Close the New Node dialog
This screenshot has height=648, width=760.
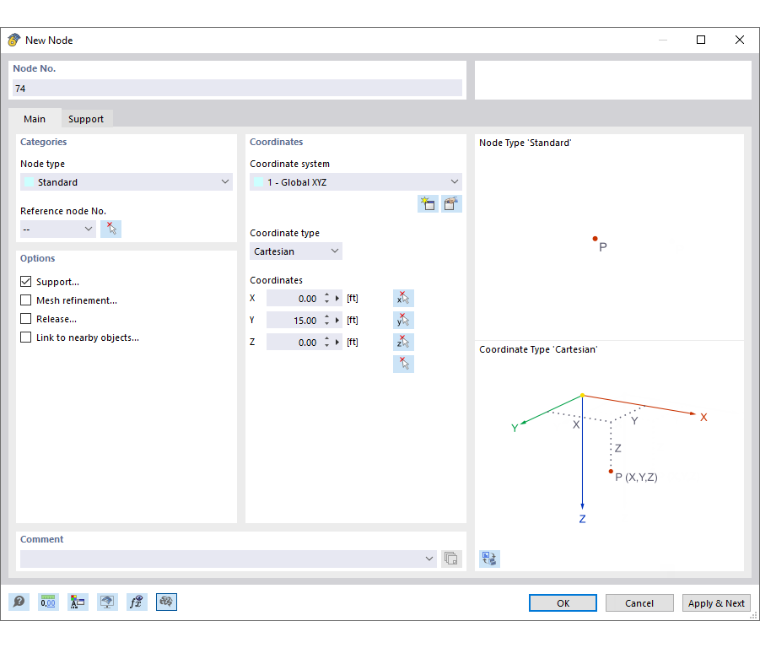click(740, 40)
